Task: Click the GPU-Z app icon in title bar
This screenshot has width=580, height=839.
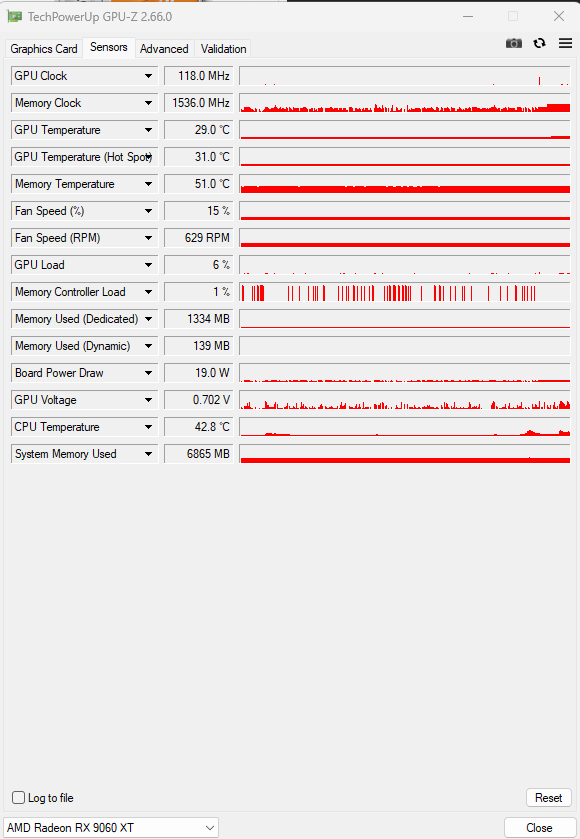Action: tap(14, 17)
